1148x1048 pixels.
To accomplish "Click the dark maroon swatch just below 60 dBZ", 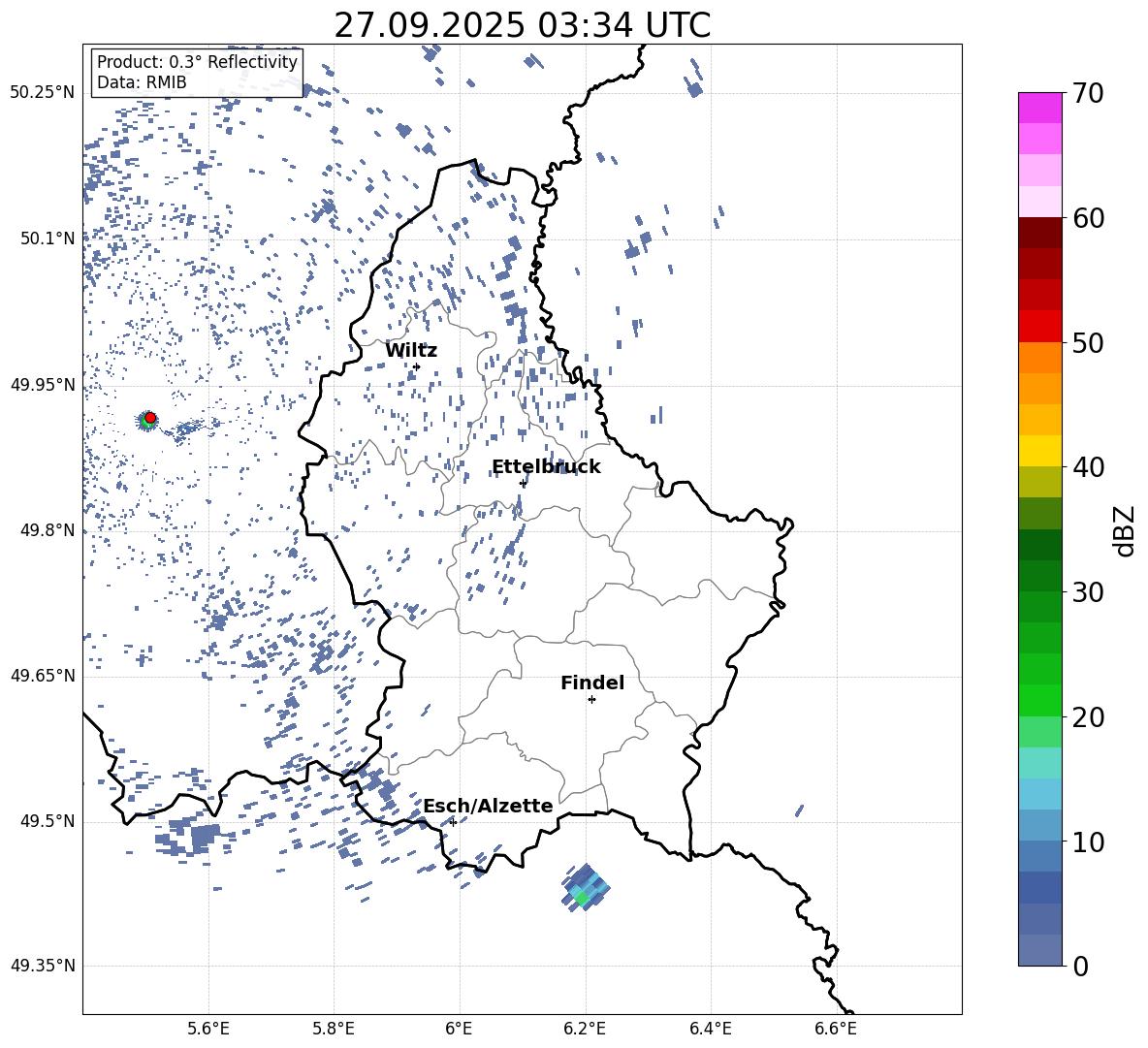I will 1039,233.
